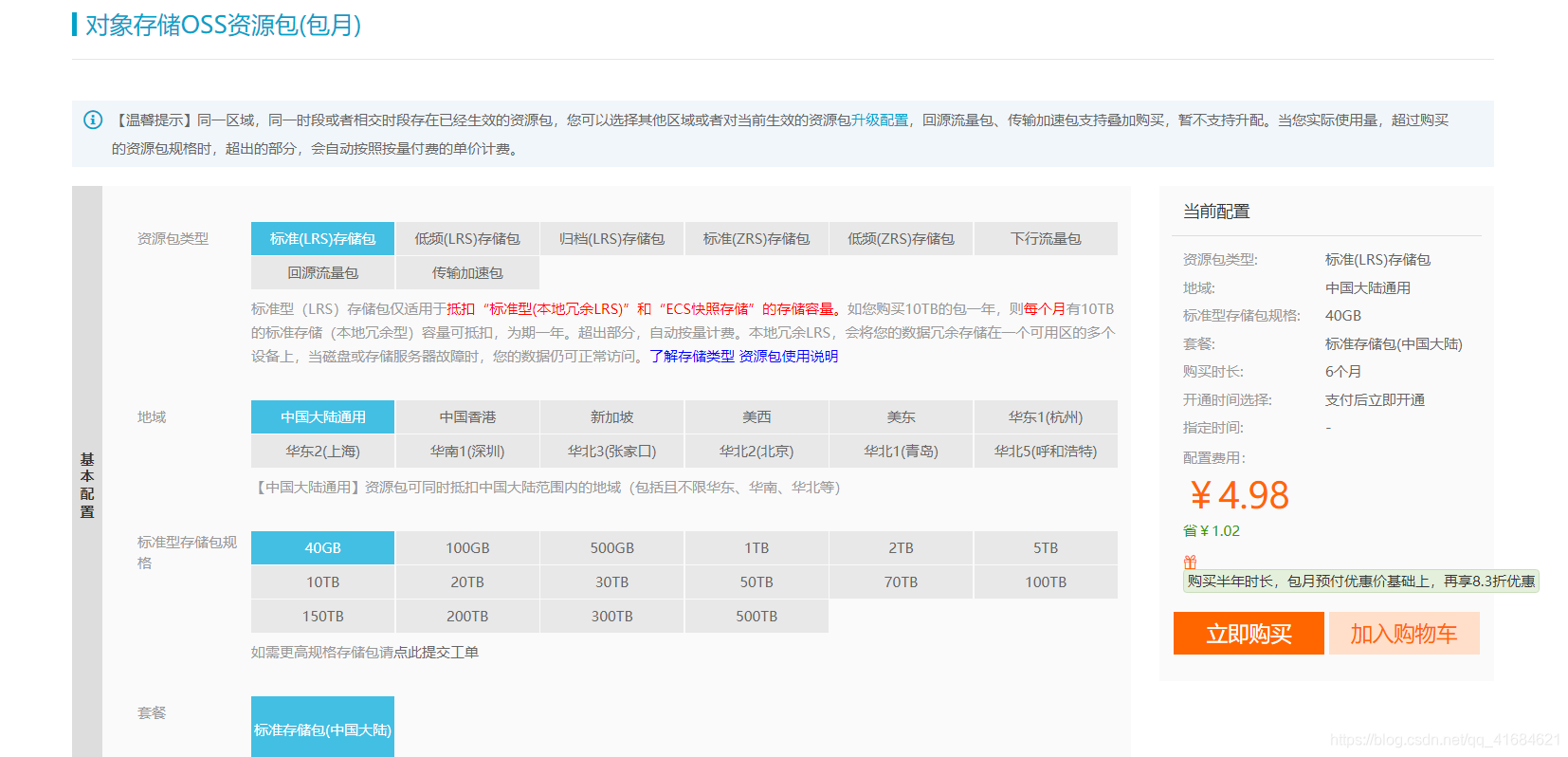Choose region 华南1(深圳)
The image size is (1568, 757).
(467, 452)
